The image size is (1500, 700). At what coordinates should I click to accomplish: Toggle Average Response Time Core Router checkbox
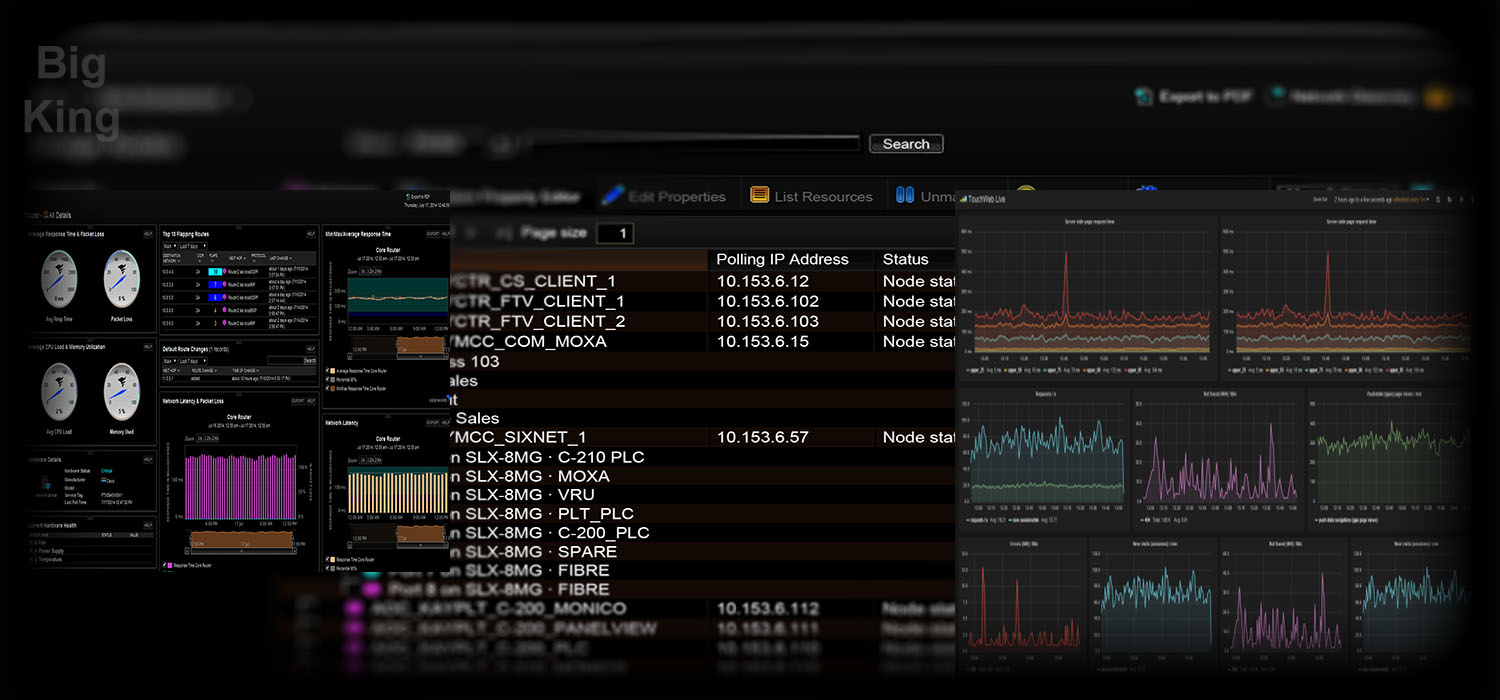(329, 370)
